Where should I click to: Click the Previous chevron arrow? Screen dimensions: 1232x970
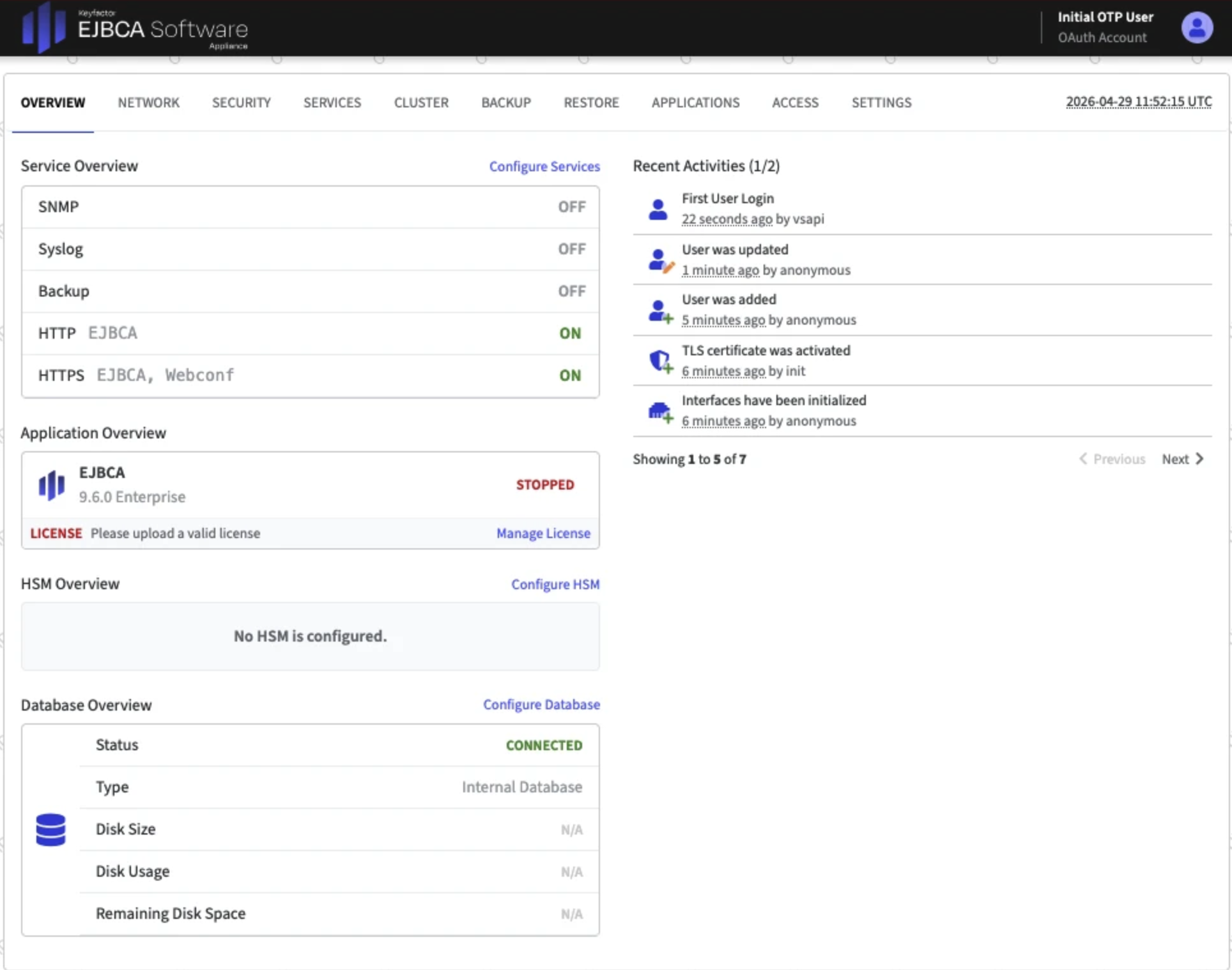[x=1083, y=459]
